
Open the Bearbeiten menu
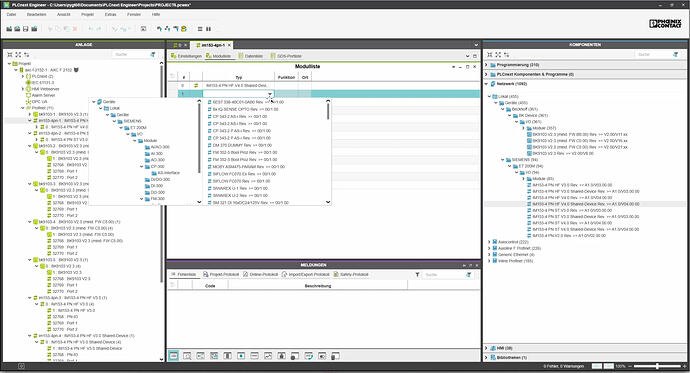pyautogui.click(x=37, y=15)
